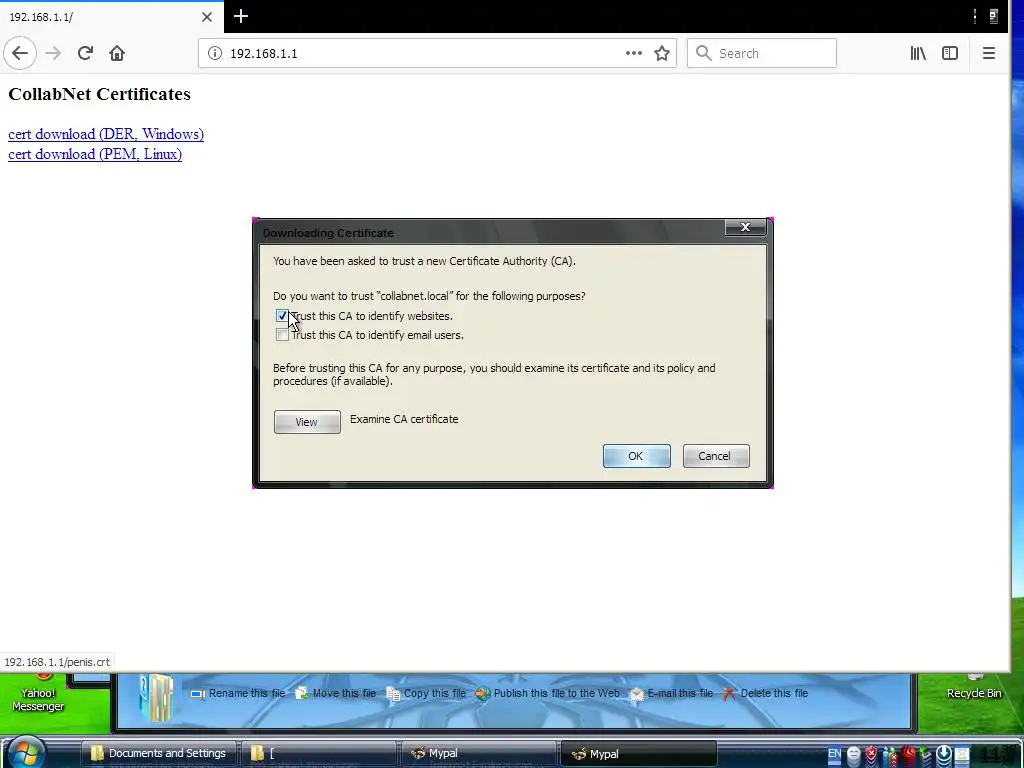Image resolution: width=1024 pixels, height=768 pixels.
Task: Switch to the first Mypal taskbar button
Action: tap(479, 754)
